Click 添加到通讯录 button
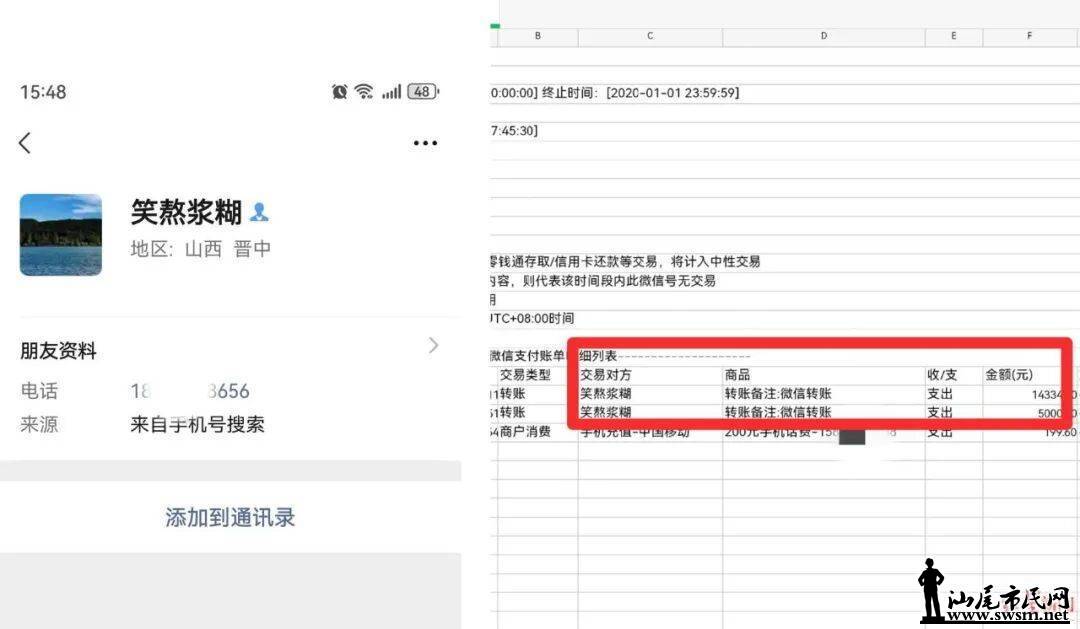1080x629 pixels. [x=230, y=517]
